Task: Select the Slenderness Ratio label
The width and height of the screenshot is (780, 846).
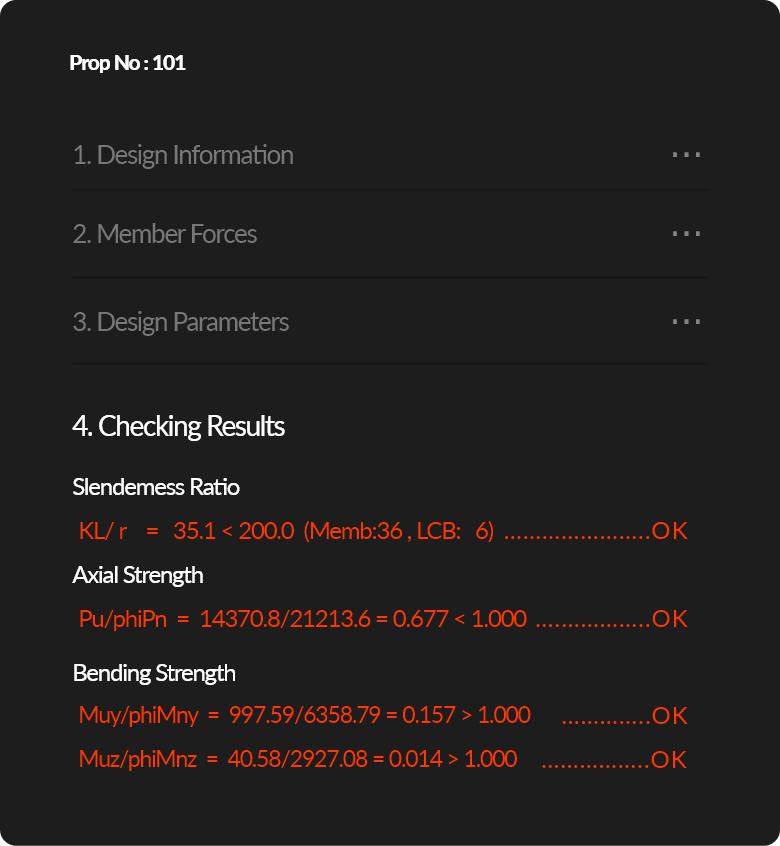Action: [156, 487]
